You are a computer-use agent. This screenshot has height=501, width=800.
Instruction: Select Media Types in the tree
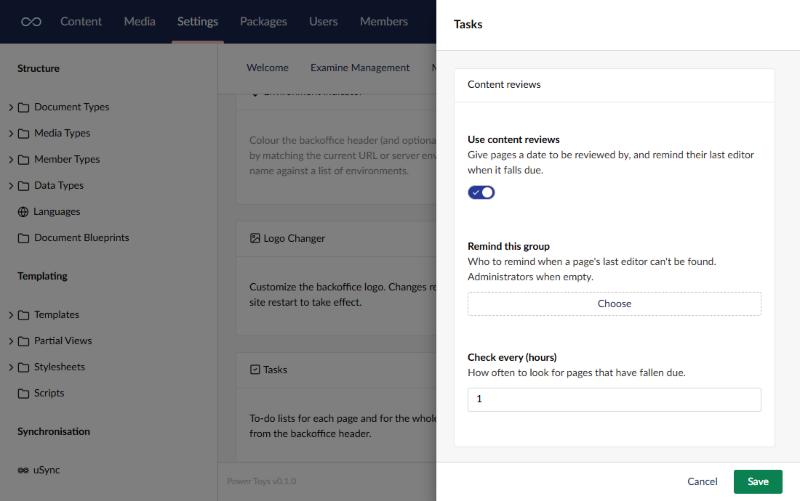[62, 133]
